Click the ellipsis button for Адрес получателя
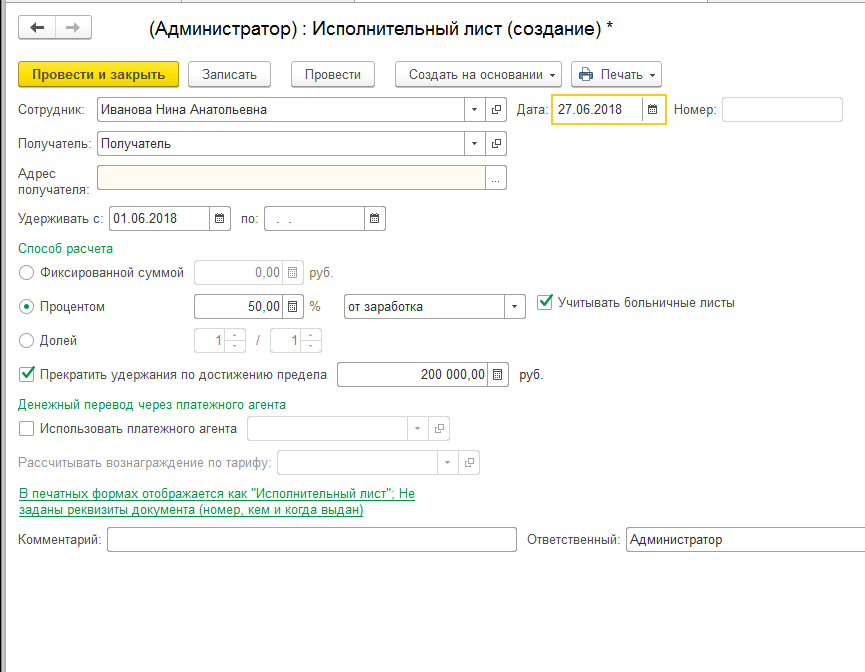 (x=496, y=177)
